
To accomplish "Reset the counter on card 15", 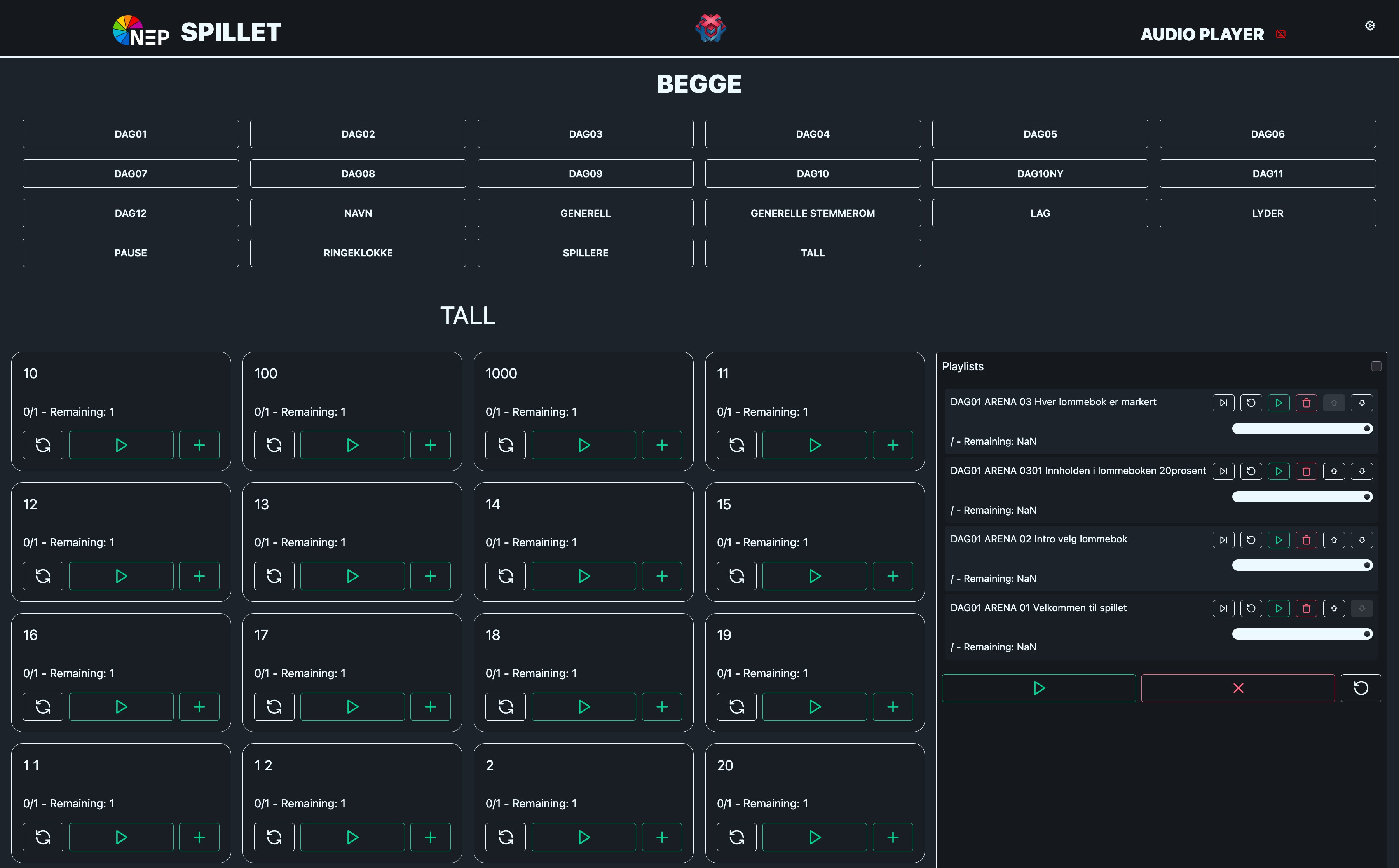I will point(736,576).
